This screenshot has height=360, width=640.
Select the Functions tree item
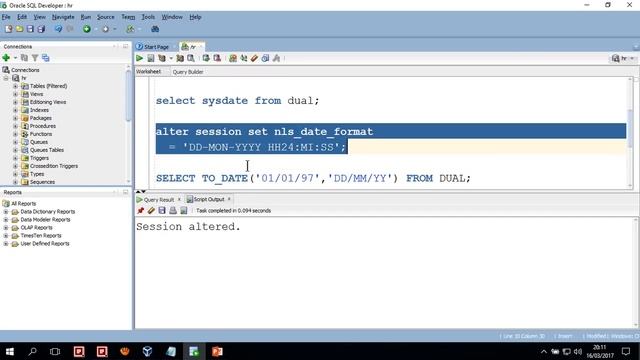pyautogui.click(x=41, y=134)
